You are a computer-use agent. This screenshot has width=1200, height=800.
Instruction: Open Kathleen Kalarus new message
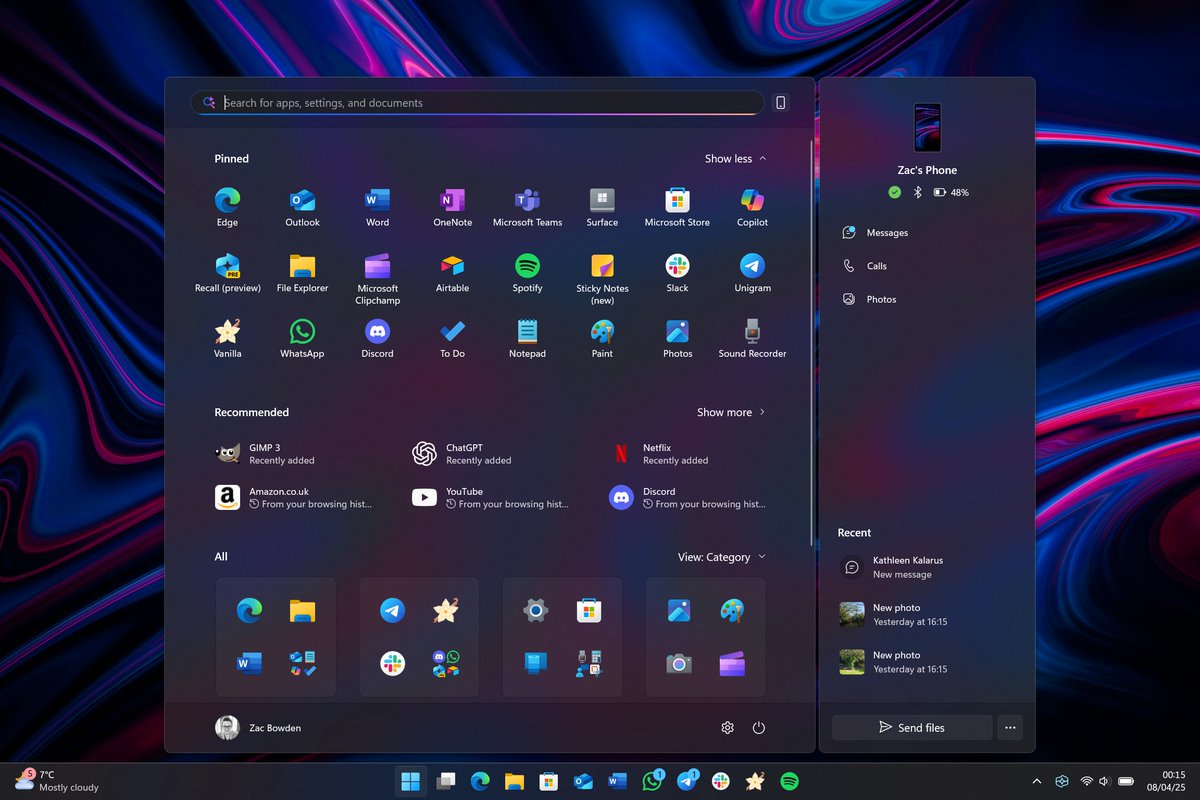coord(926,567)
